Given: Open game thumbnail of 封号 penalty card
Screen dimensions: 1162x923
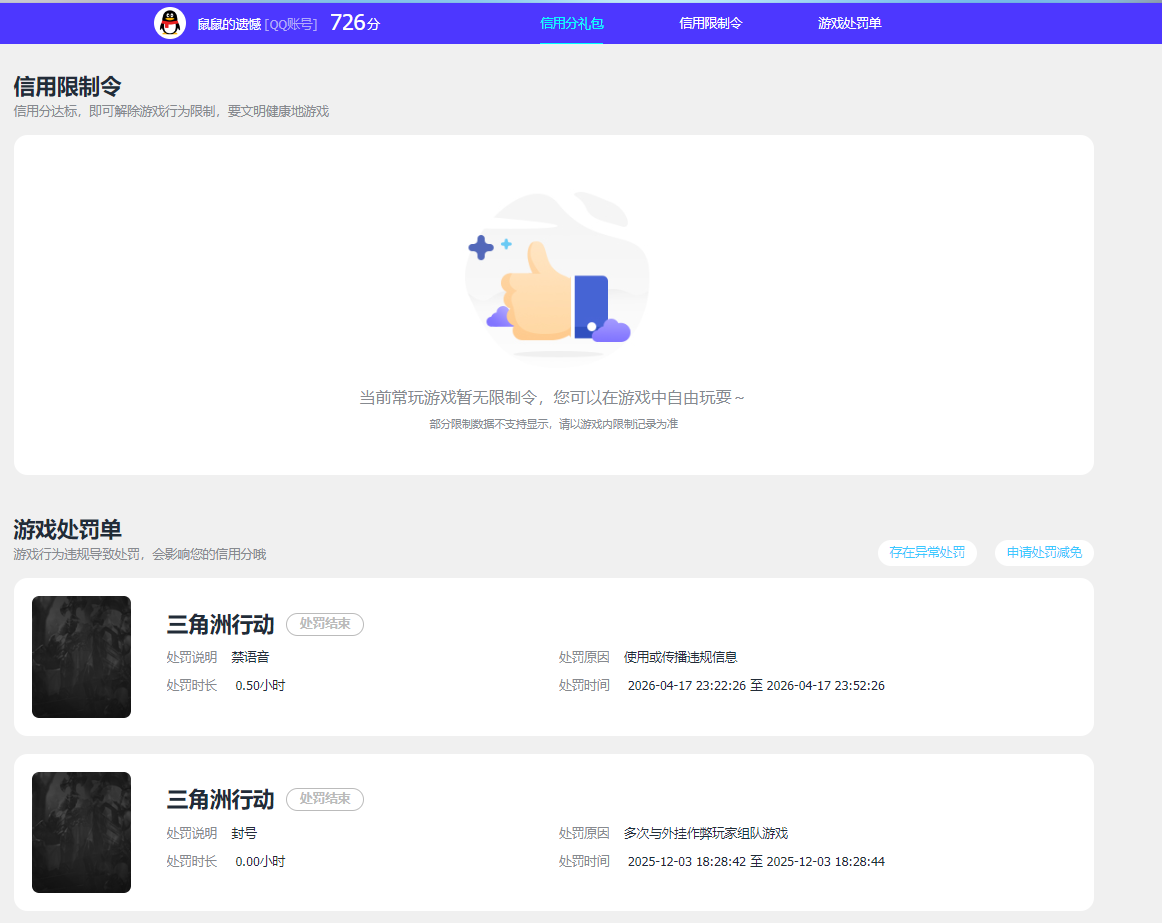Looking at the screenshot, I should (82, 833).
